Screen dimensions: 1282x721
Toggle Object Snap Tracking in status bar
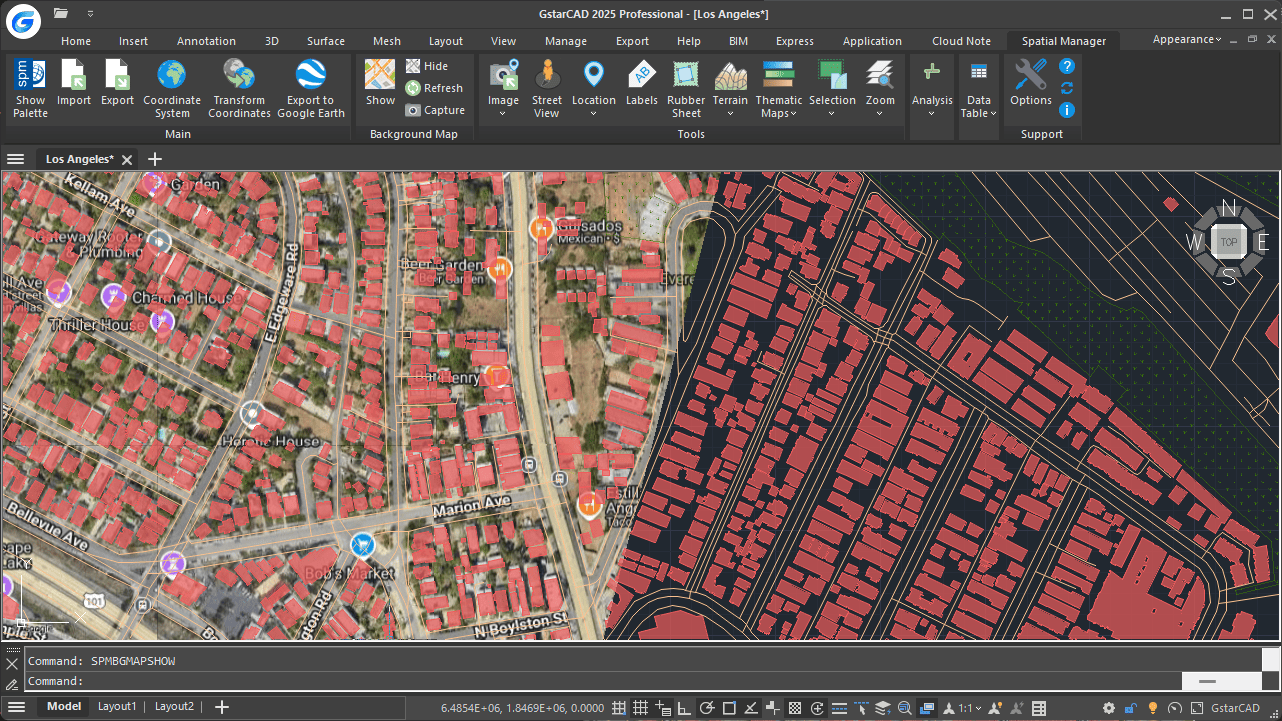[751, 708]
